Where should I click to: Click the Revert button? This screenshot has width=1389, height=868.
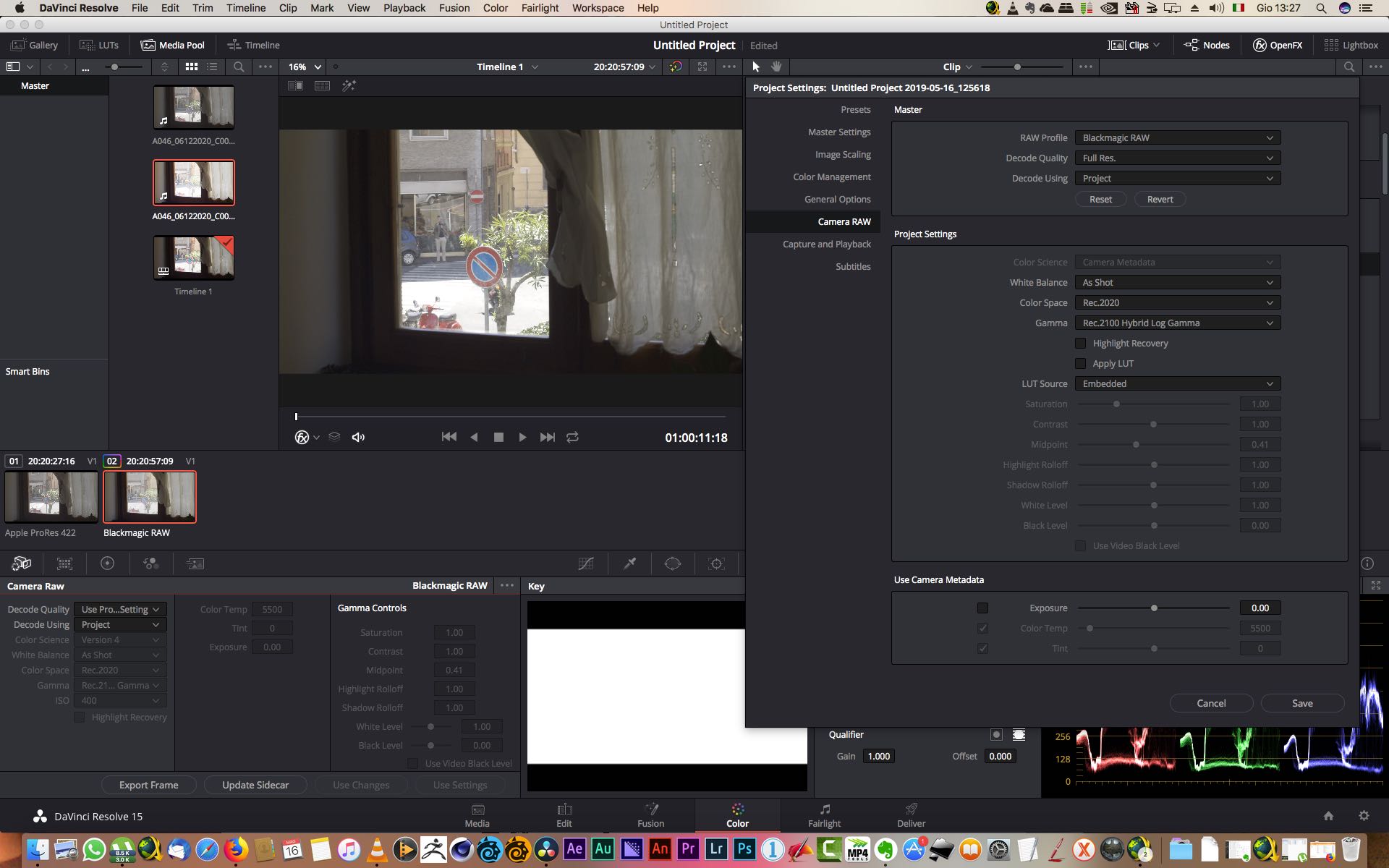1160,199
